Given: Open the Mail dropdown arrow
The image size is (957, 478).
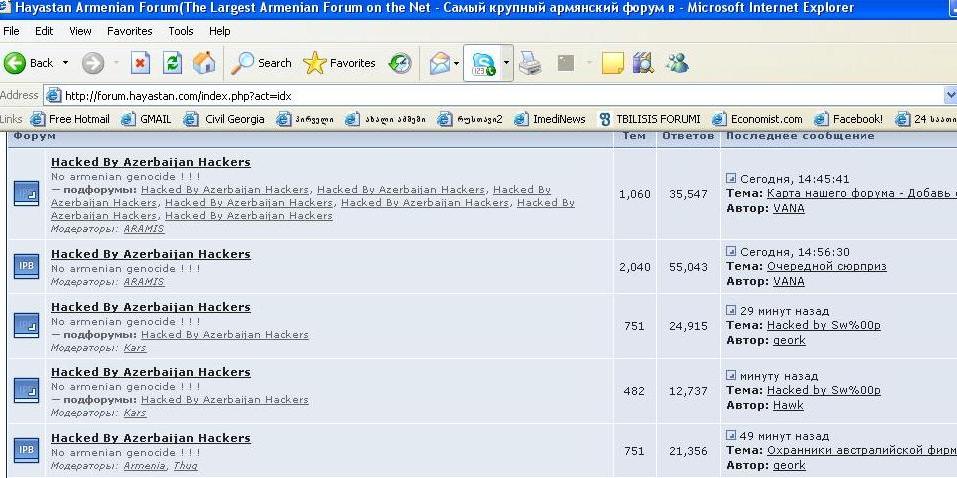Looking at the screenshot, I should (x=457, y=63).
